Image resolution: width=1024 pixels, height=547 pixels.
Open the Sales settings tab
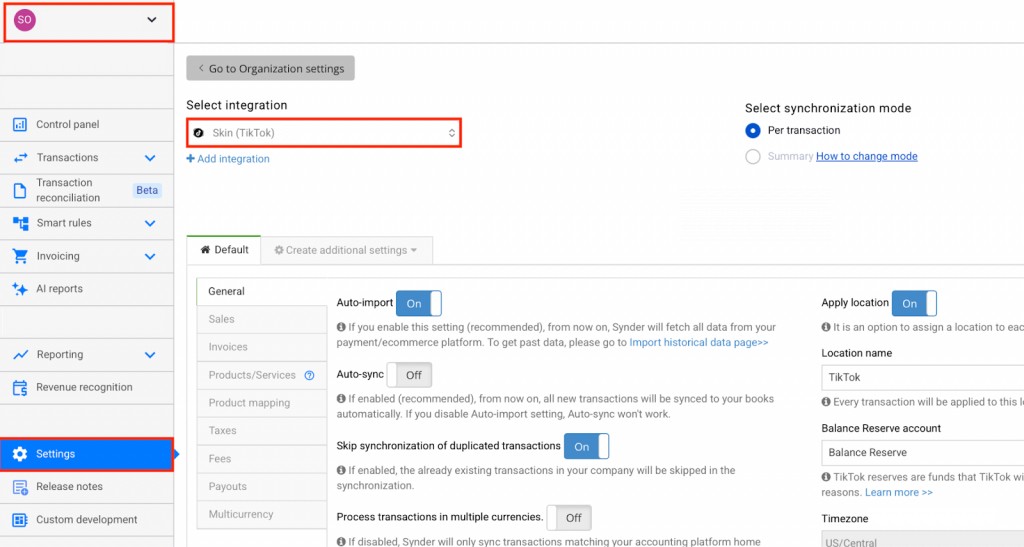(x=222, y=319)
